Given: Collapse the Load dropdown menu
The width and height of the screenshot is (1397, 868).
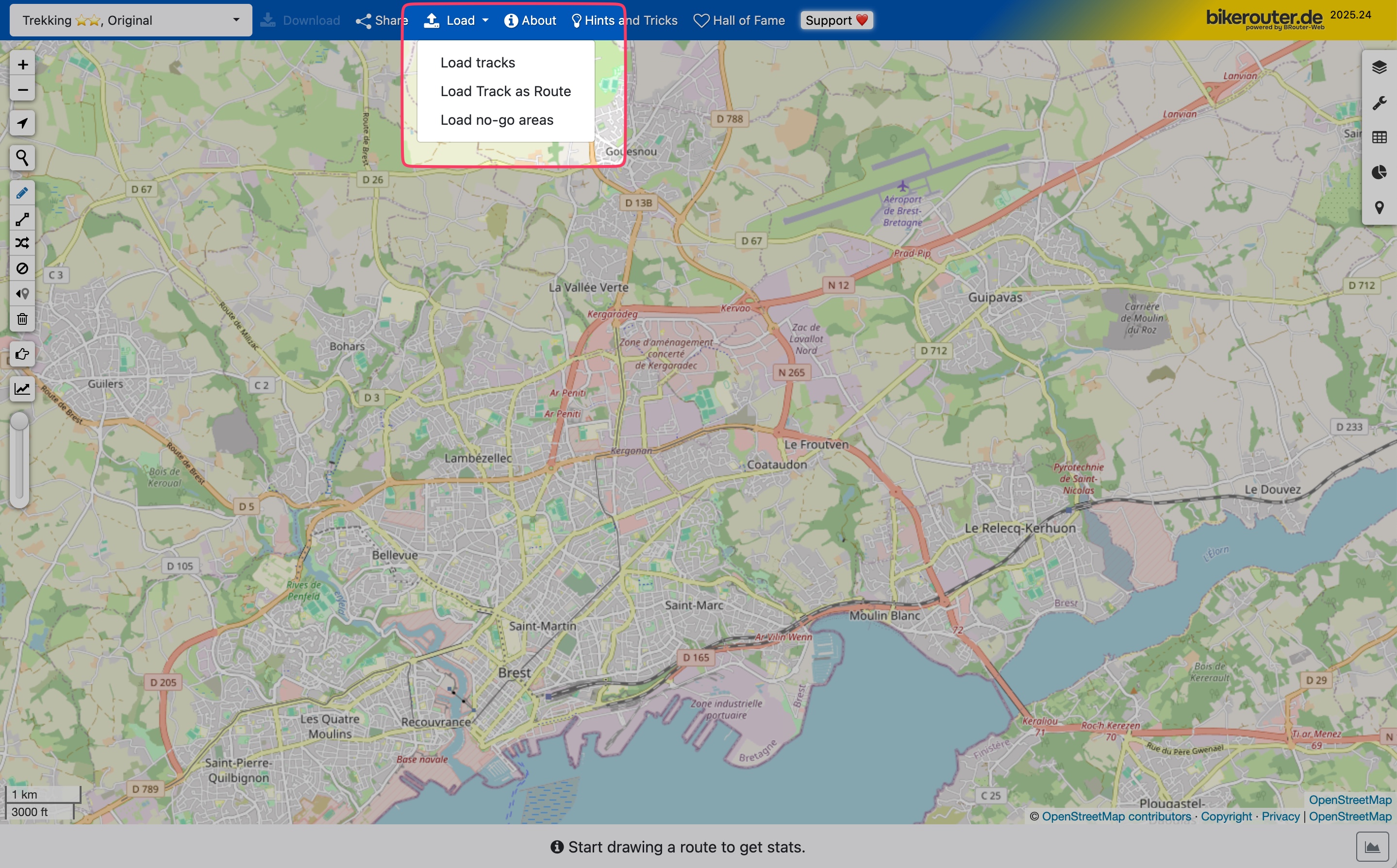Looking at the screenshot, I should tap(456, 20).
